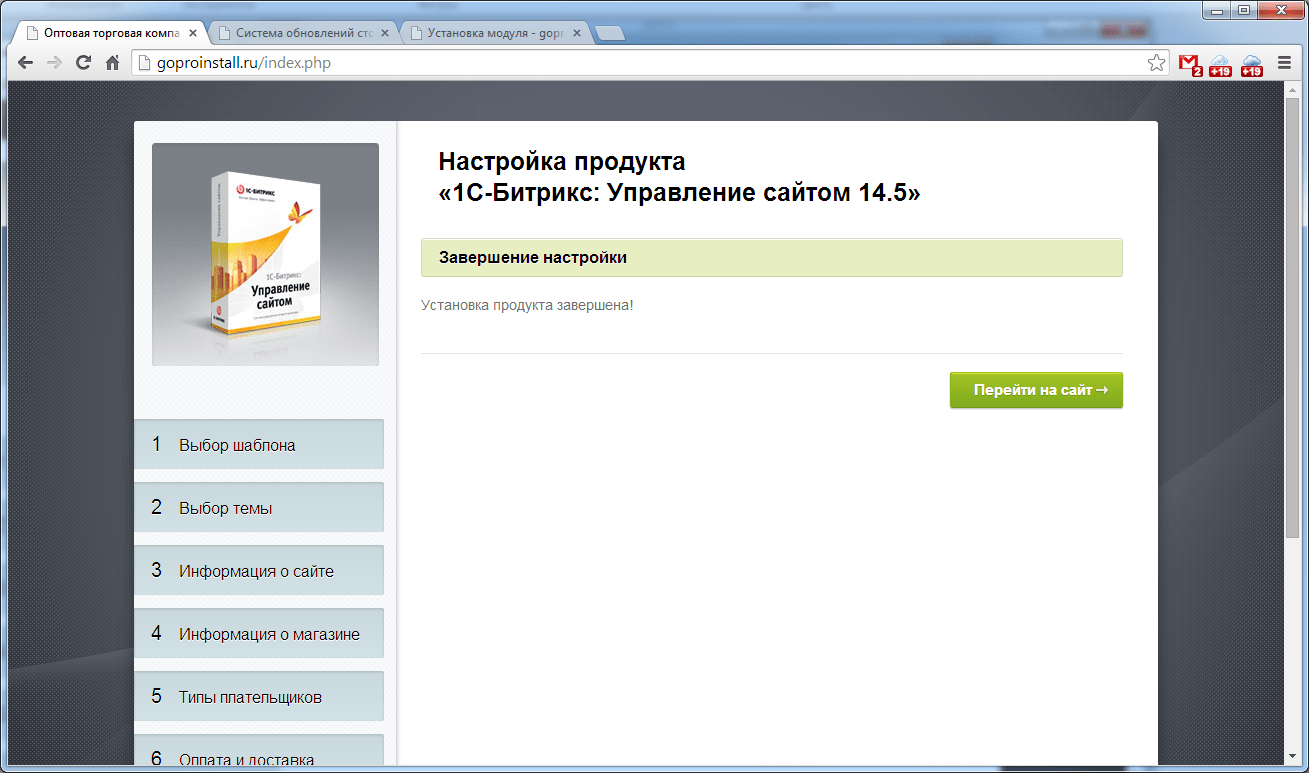Click the 'Завершение настройки' banner
This screenshot has height=773, width=1309.
click(772, 257)
